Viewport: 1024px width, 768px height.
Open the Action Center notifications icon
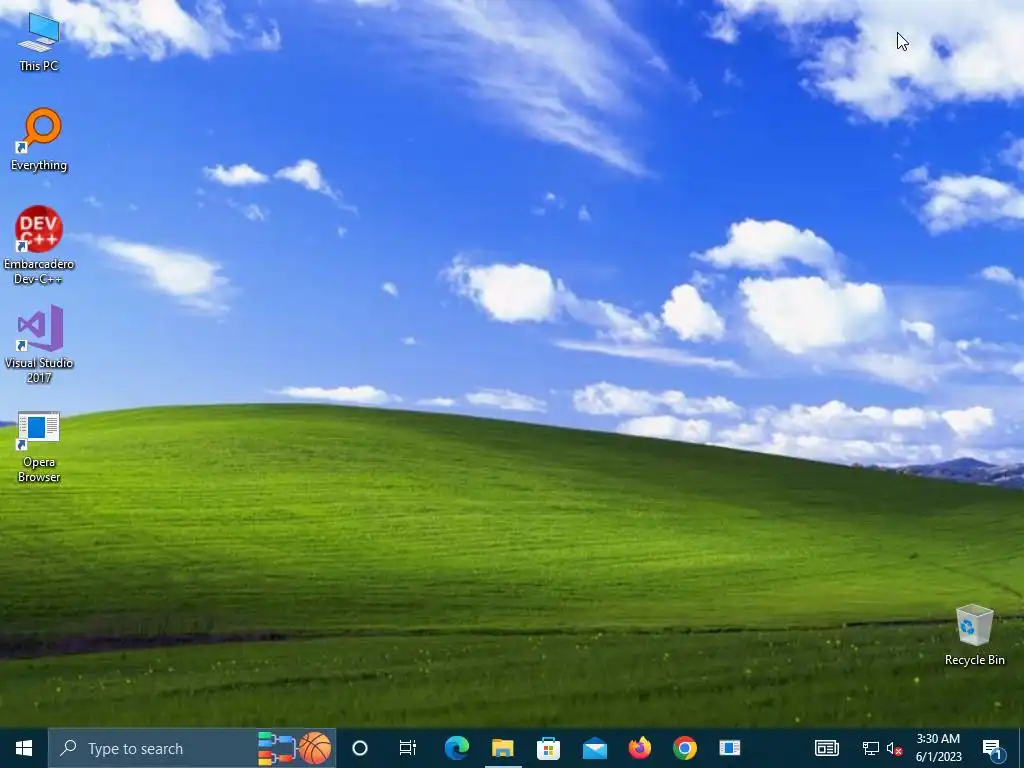993,748
